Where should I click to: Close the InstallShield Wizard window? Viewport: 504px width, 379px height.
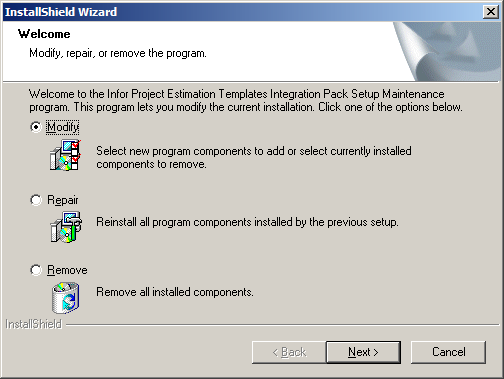pos(491,12)
